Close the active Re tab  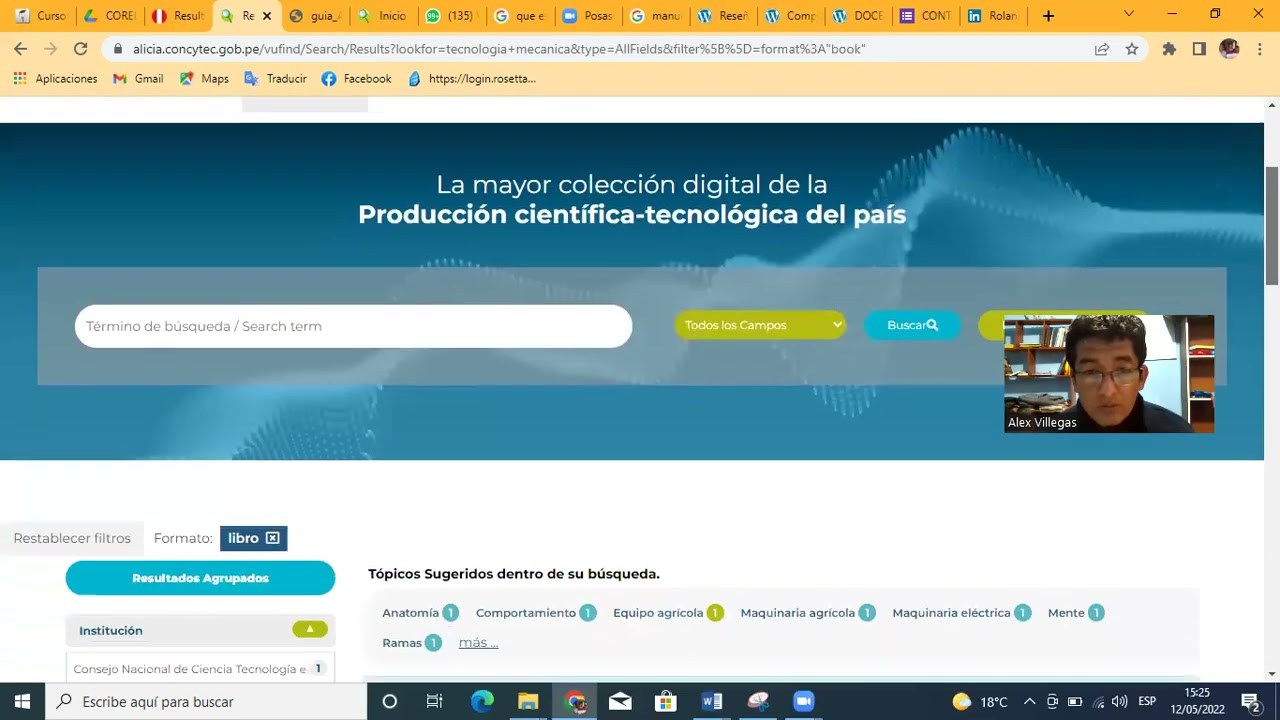pos(267,16)
